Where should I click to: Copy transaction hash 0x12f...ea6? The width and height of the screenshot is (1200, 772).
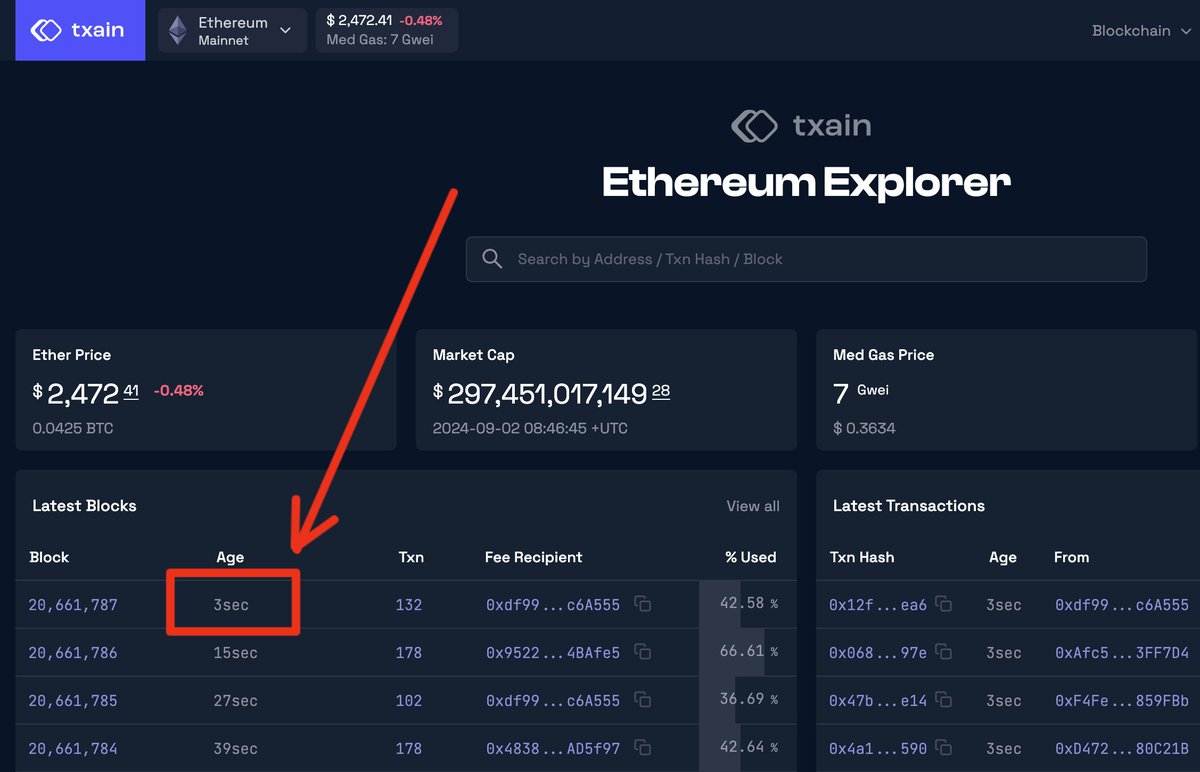click(x=943, y=605)
